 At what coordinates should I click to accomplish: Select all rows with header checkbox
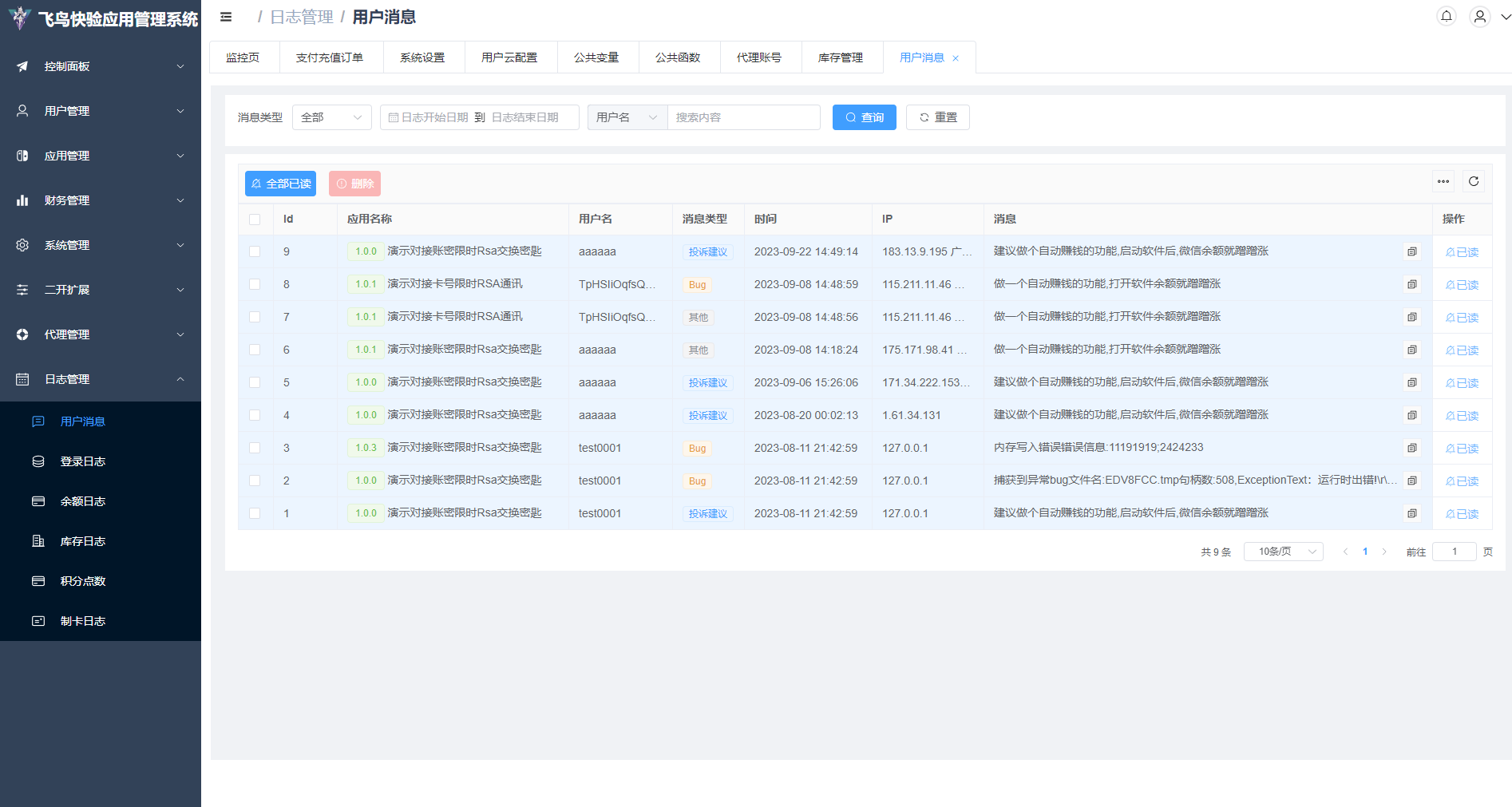tap(255, 220)
